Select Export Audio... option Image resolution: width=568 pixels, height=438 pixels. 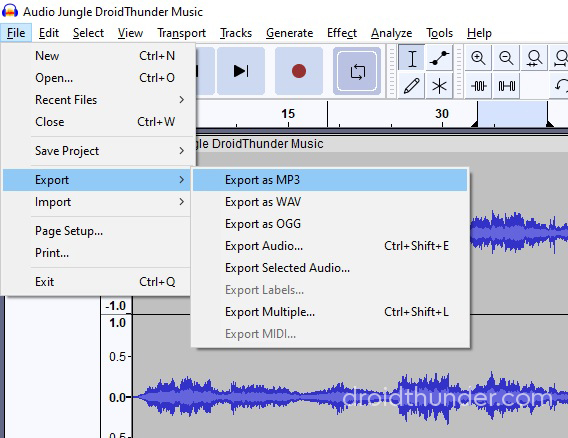(x=330, y=246)
